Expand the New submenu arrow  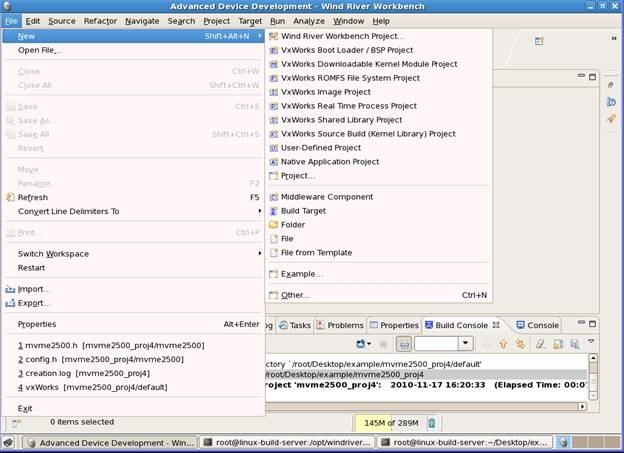coord(260,36)
